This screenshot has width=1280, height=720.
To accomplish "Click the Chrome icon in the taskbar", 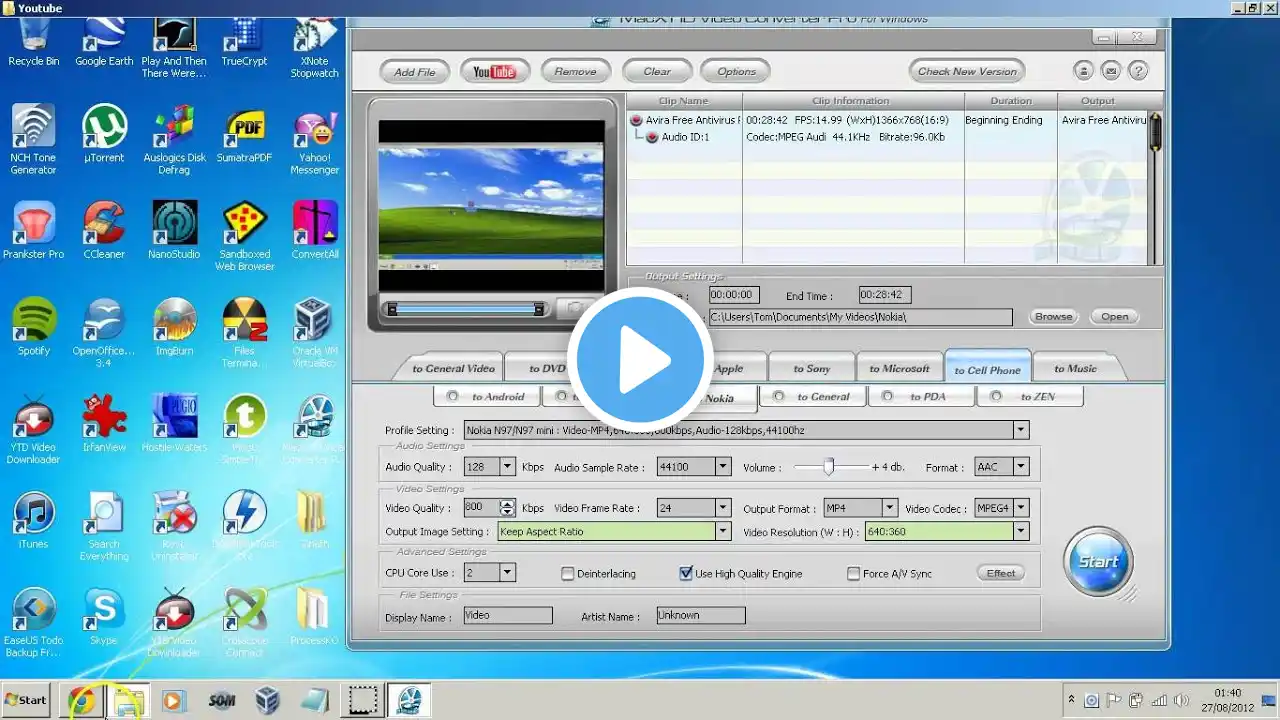I will click(82, 701).
